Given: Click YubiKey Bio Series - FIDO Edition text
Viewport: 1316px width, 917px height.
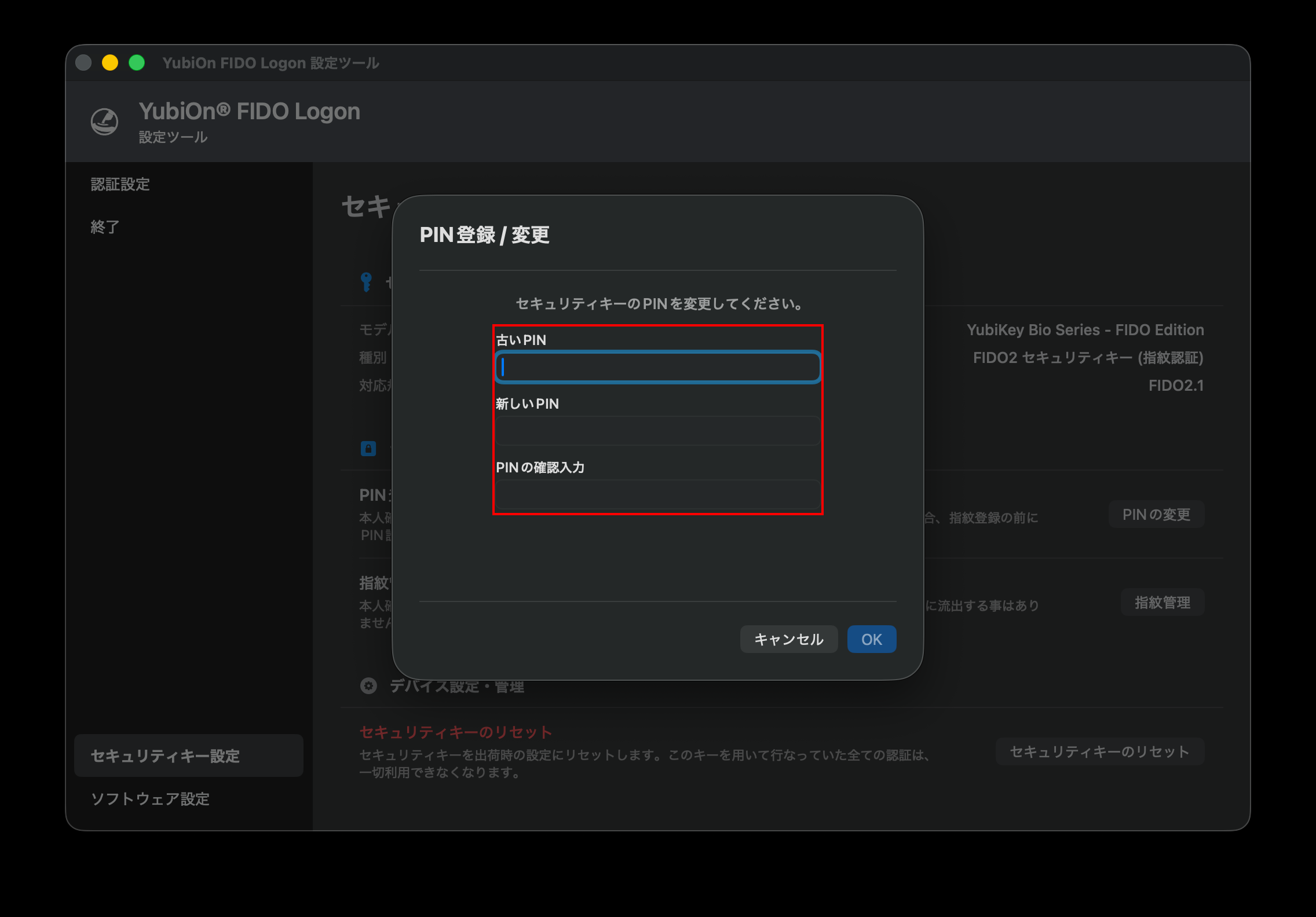Looking at the screenshot, I should [x=1085, y=330].
